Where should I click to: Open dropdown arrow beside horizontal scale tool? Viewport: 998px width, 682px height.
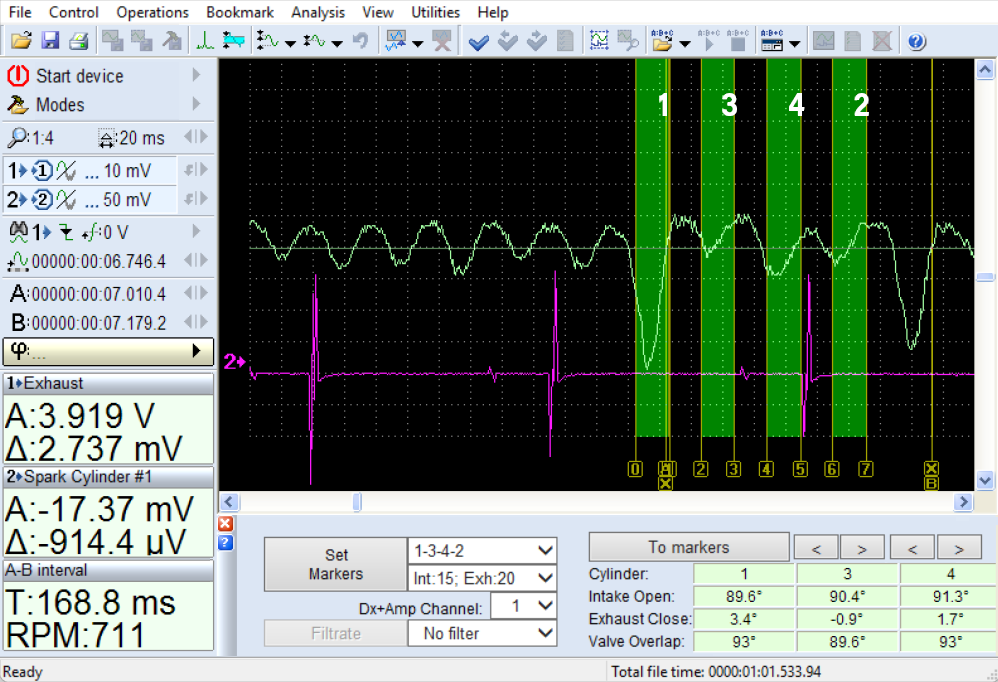pyautogui.click(x=337, y=43)
